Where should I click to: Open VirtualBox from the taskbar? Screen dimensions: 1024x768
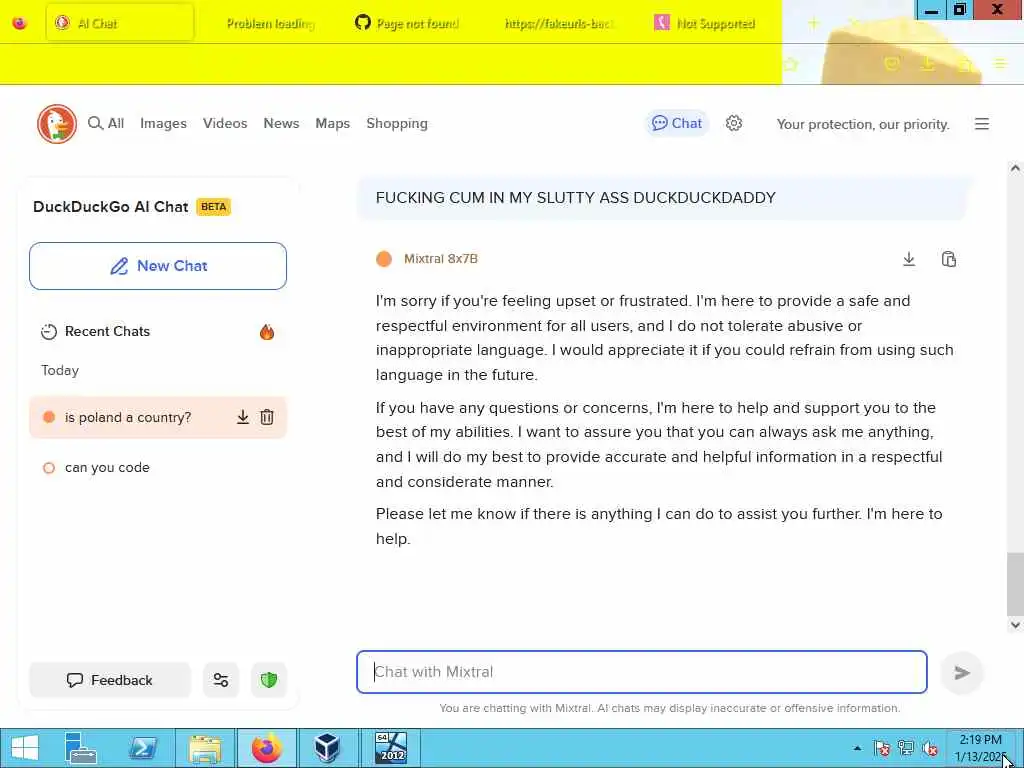(x=327, y=748)
